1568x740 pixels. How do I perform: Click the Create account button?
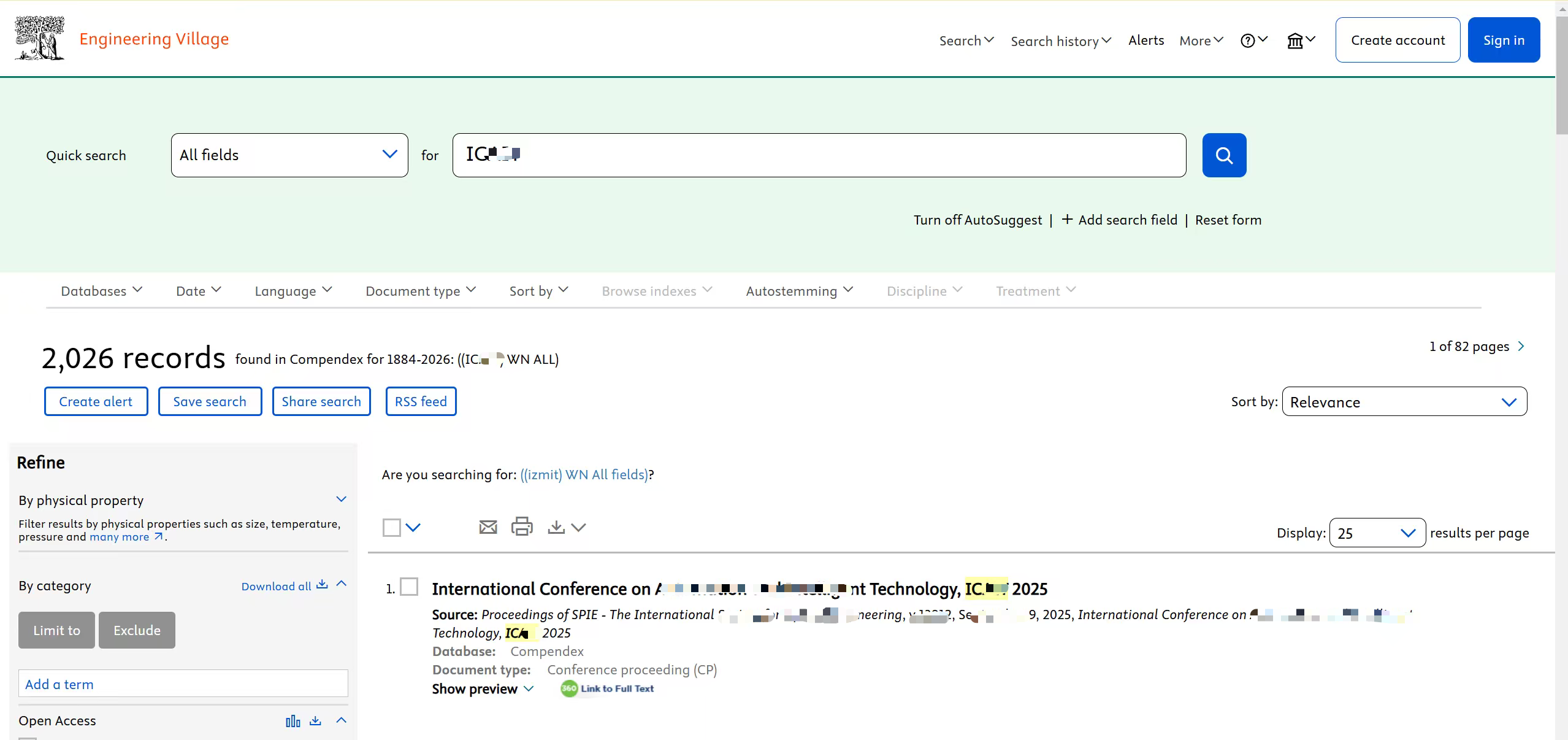coord(1398,40)
